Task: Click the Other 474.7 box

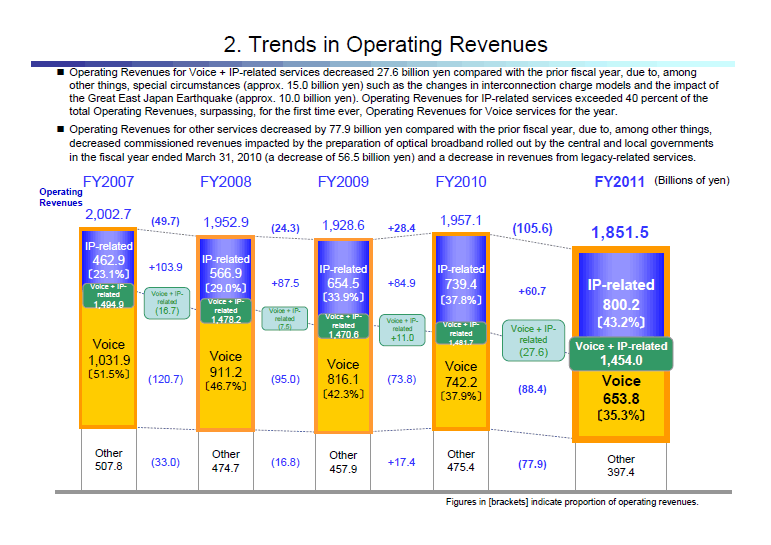Action: (x=226, y=461)
